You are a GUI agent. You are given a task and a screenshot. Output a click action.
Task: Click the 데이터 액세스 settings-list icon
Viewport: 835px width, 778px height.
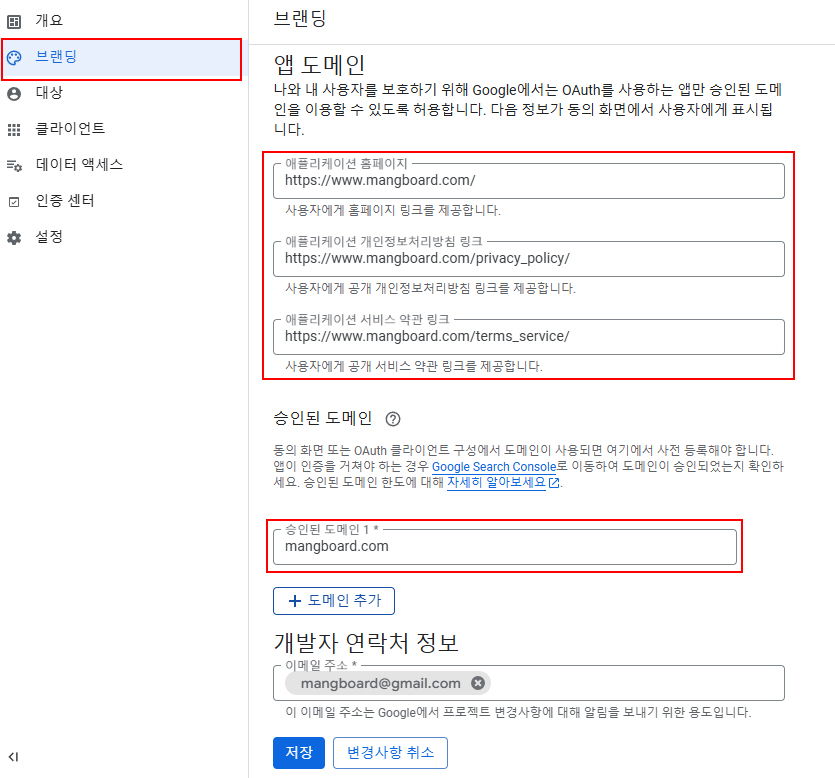point(14,166)
